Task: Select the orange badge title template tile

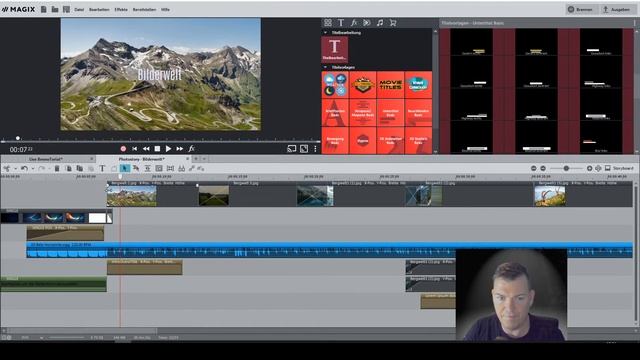Action: click(x=363, y=84)
